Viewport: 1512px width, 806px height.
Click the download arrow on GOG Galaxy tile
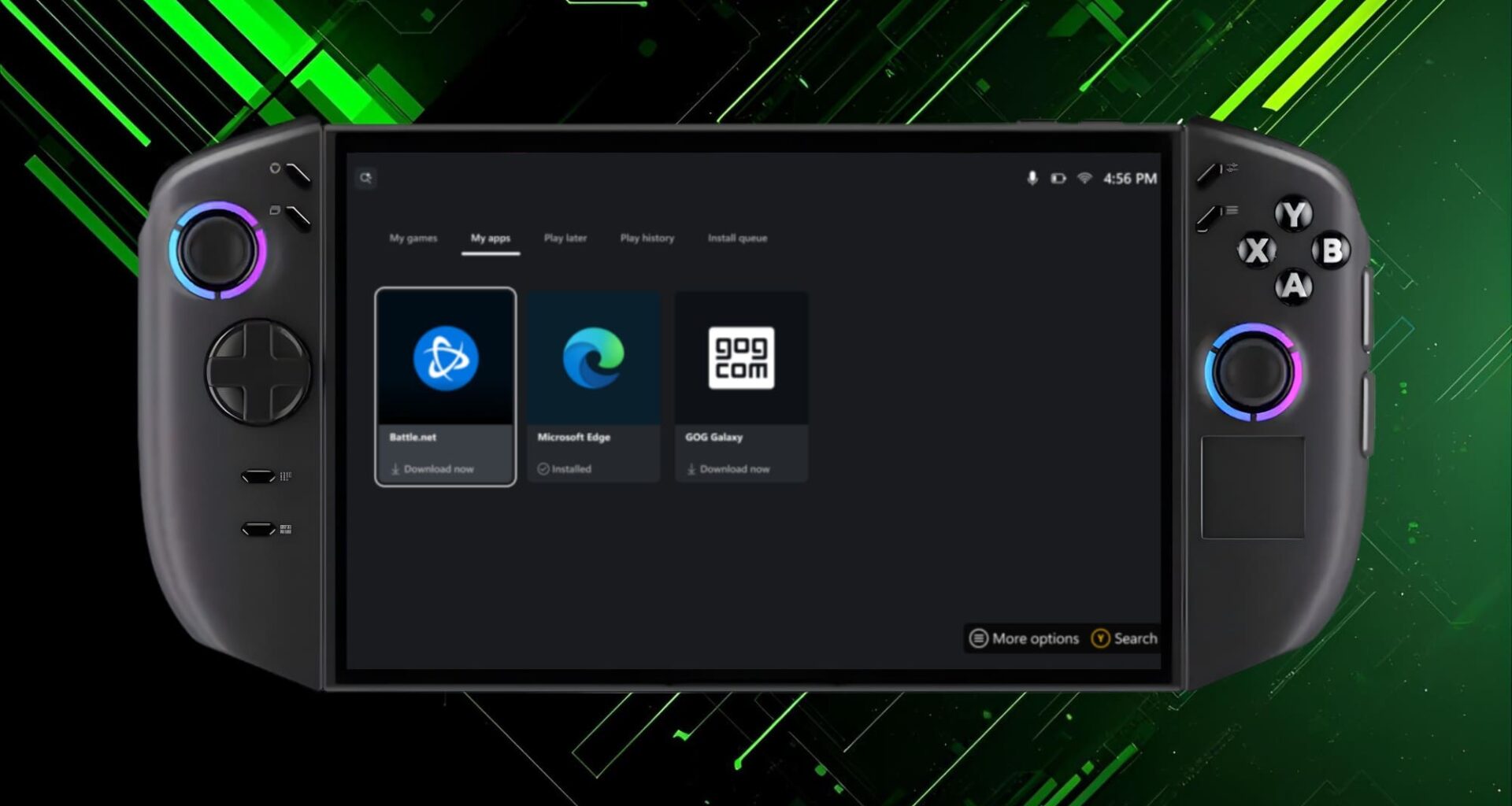691,468
